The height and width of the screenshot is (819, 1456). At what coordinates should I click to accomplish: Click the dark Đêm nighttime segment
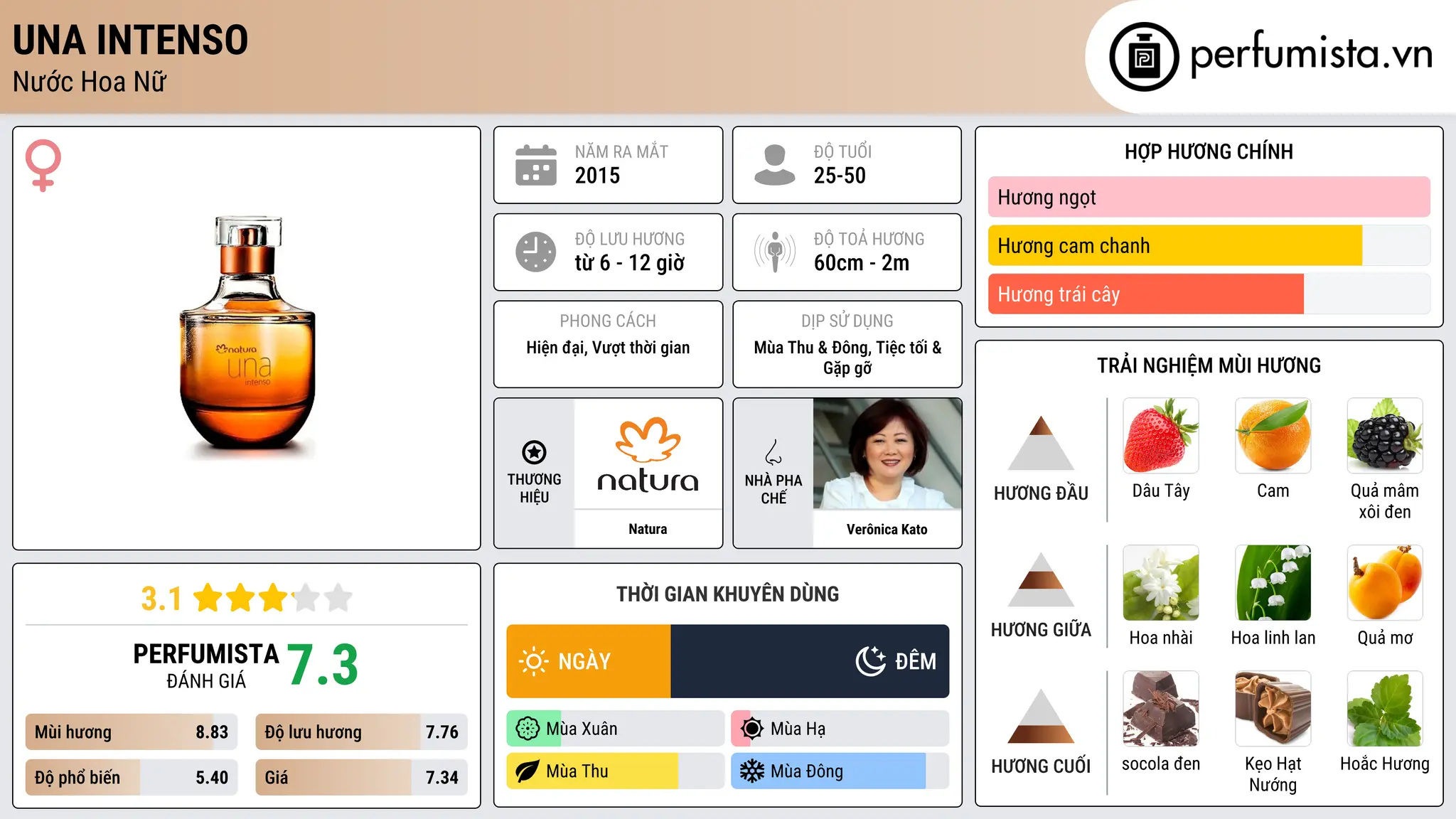click(x=810, y=661)
